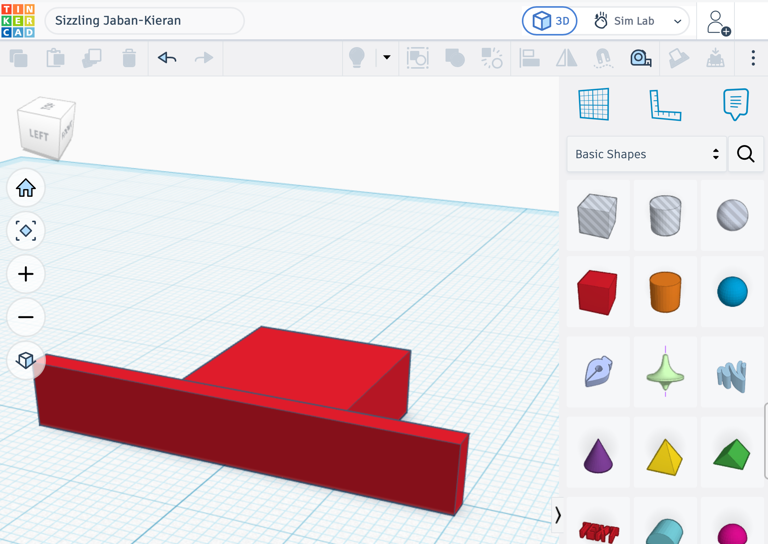The height and width of the screenshot is (544, 768).
Task: Pick the blue Sphere shape
Action: (x=732, y=292)
